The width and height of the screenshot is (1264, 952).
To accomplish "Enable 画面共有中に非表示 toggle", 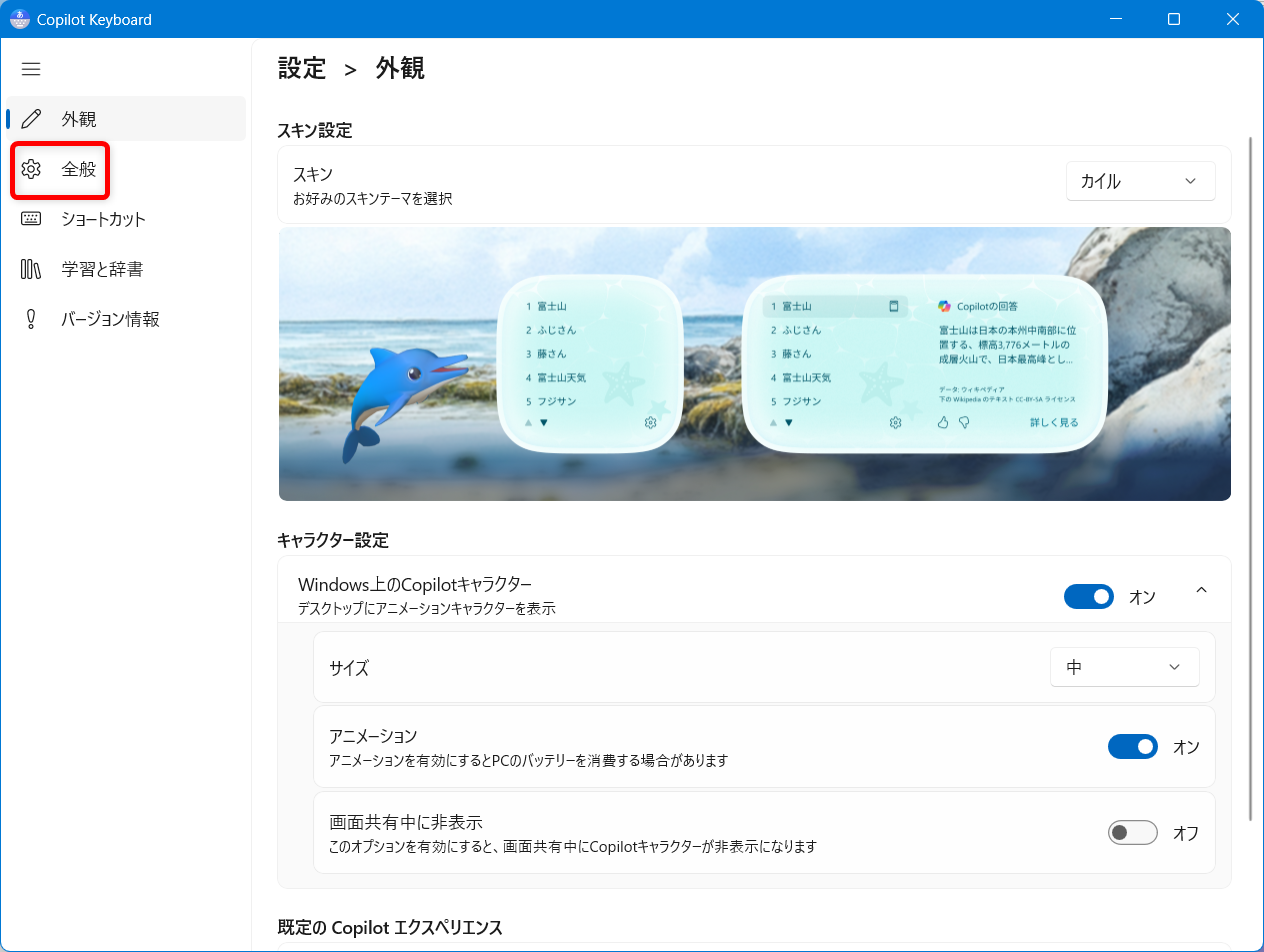I will [x=1132, y=833].
